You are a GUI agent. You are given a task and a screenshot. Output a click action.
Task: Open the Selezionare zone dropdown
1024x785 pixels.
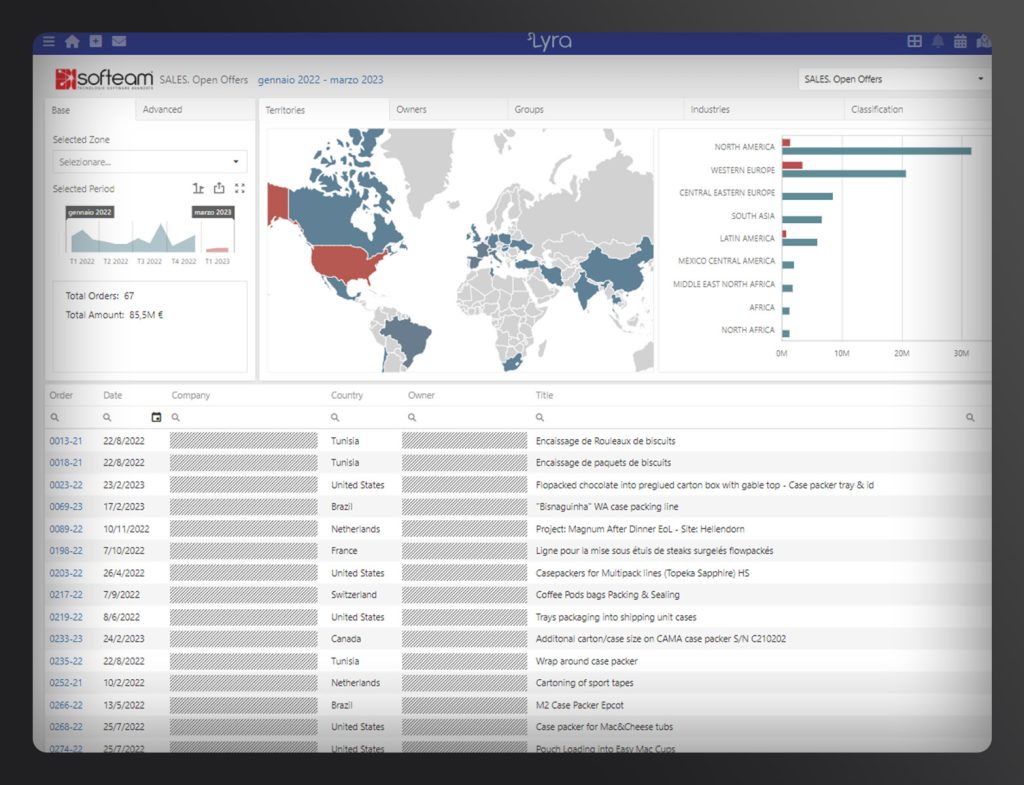[149, 161]
